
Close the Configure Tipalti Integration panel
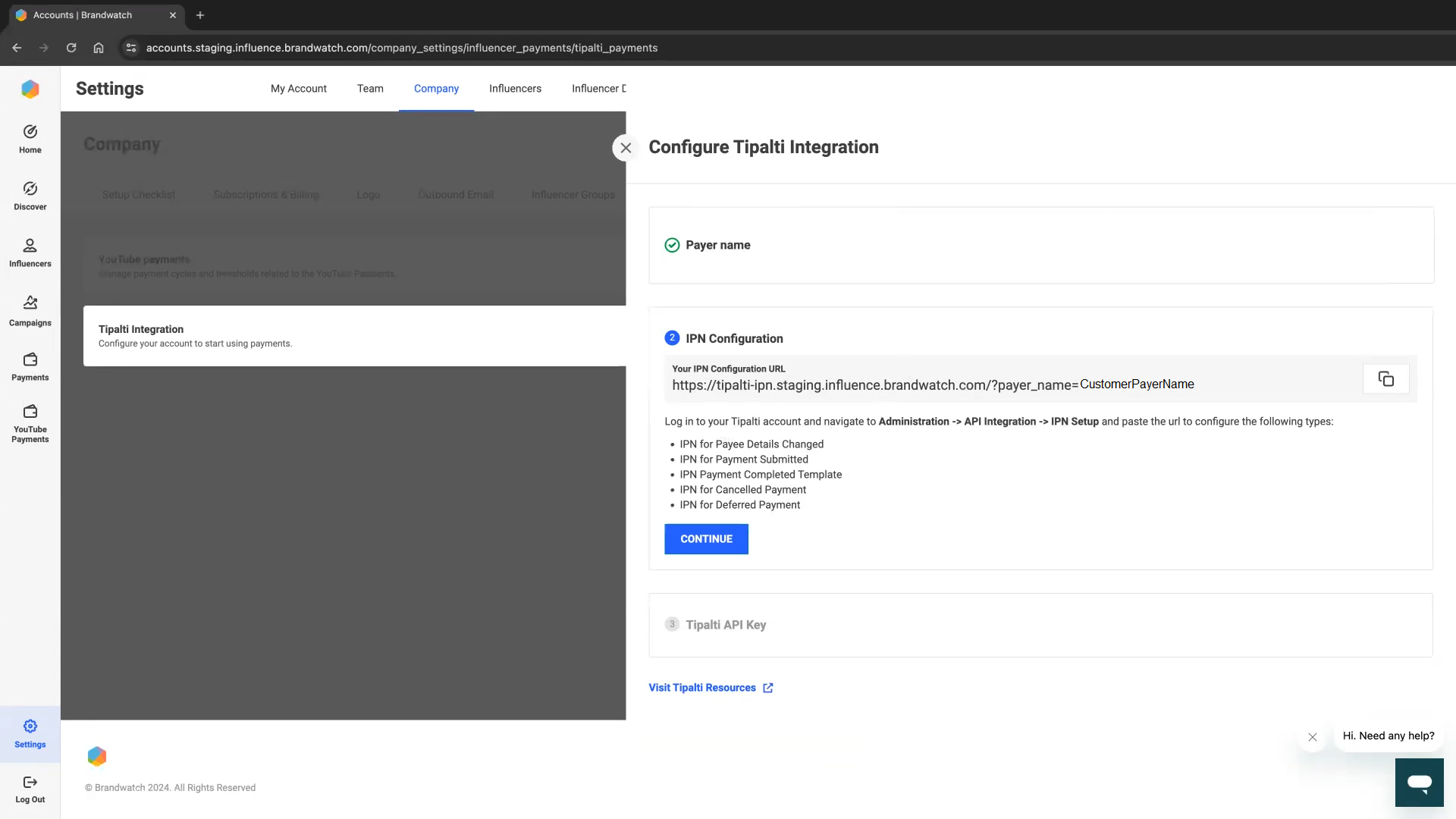[x=626, y=148]
